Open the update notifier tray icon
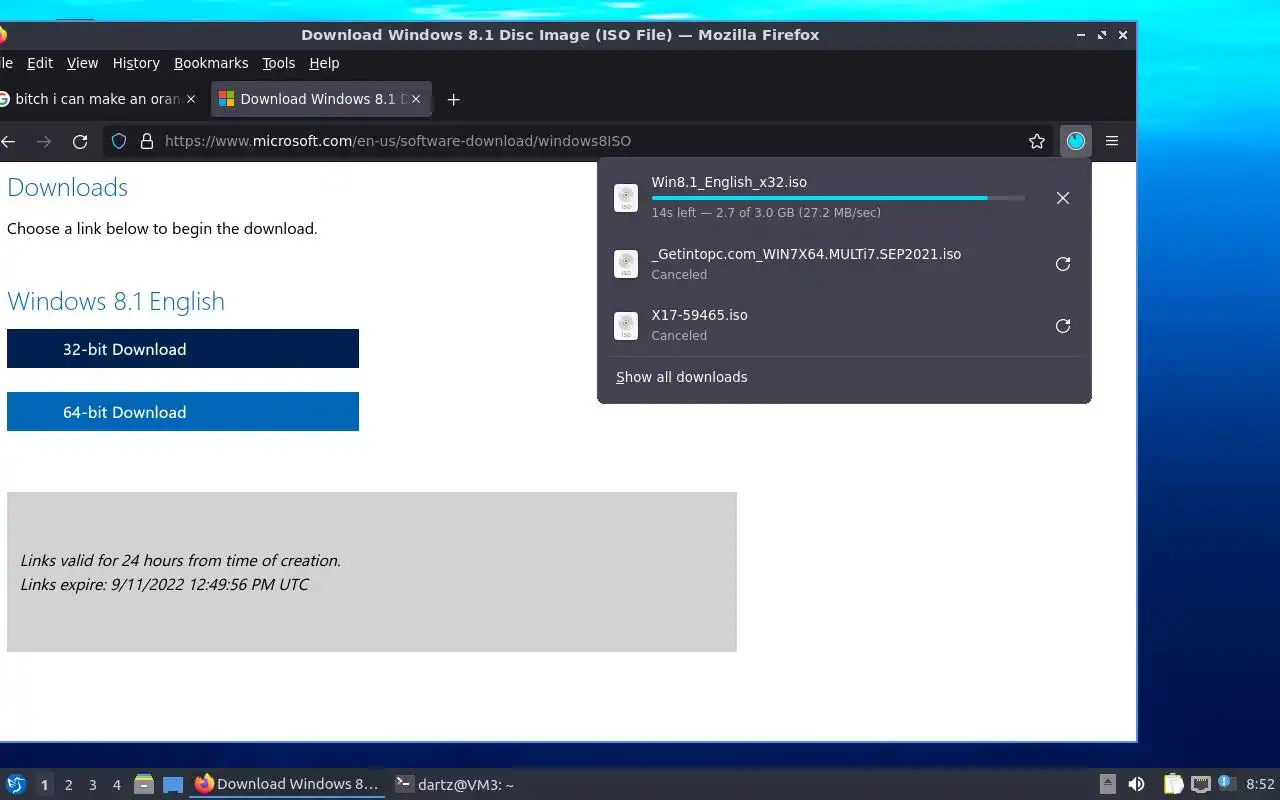 (1227, 784)
